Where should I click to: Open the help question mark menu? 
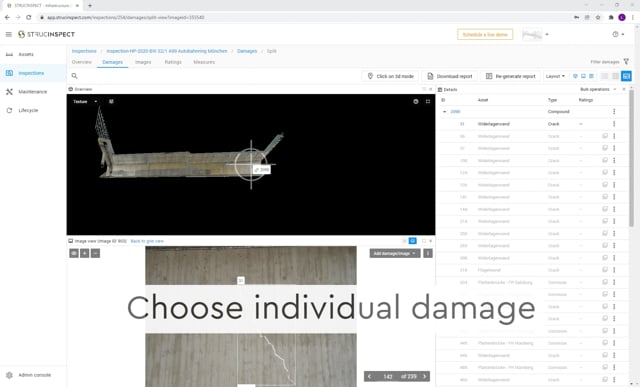click(616, 34)
